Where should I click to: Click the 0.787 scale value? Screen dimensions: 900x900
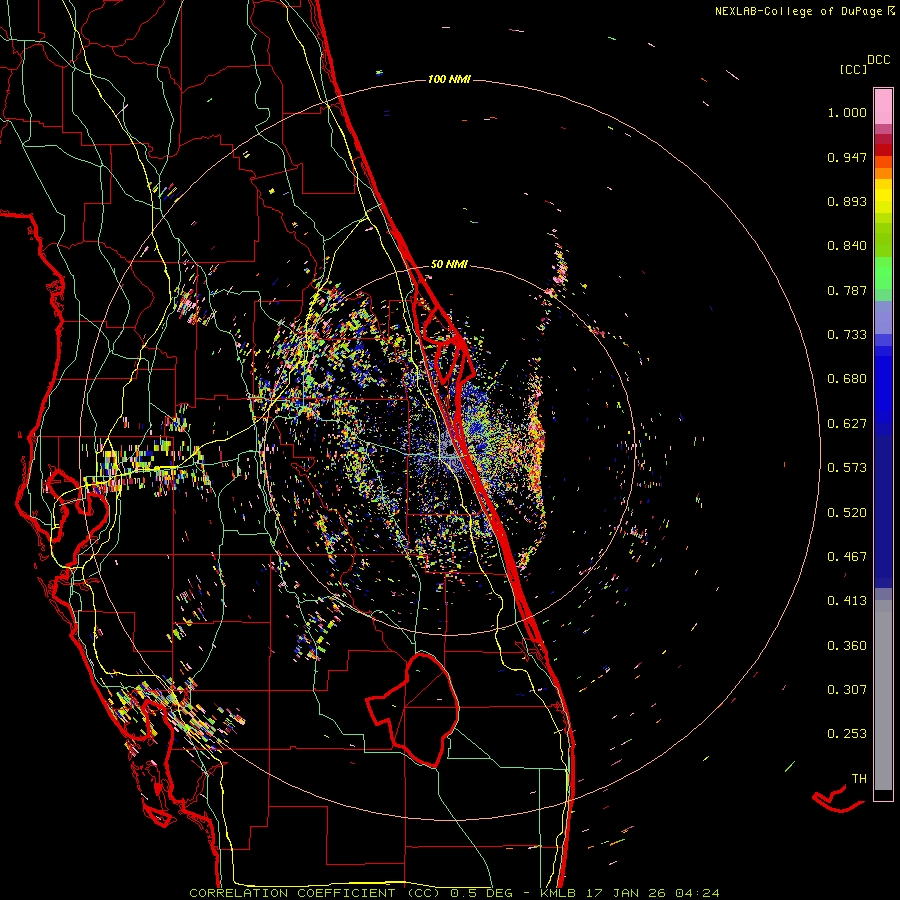coord(847,290)
